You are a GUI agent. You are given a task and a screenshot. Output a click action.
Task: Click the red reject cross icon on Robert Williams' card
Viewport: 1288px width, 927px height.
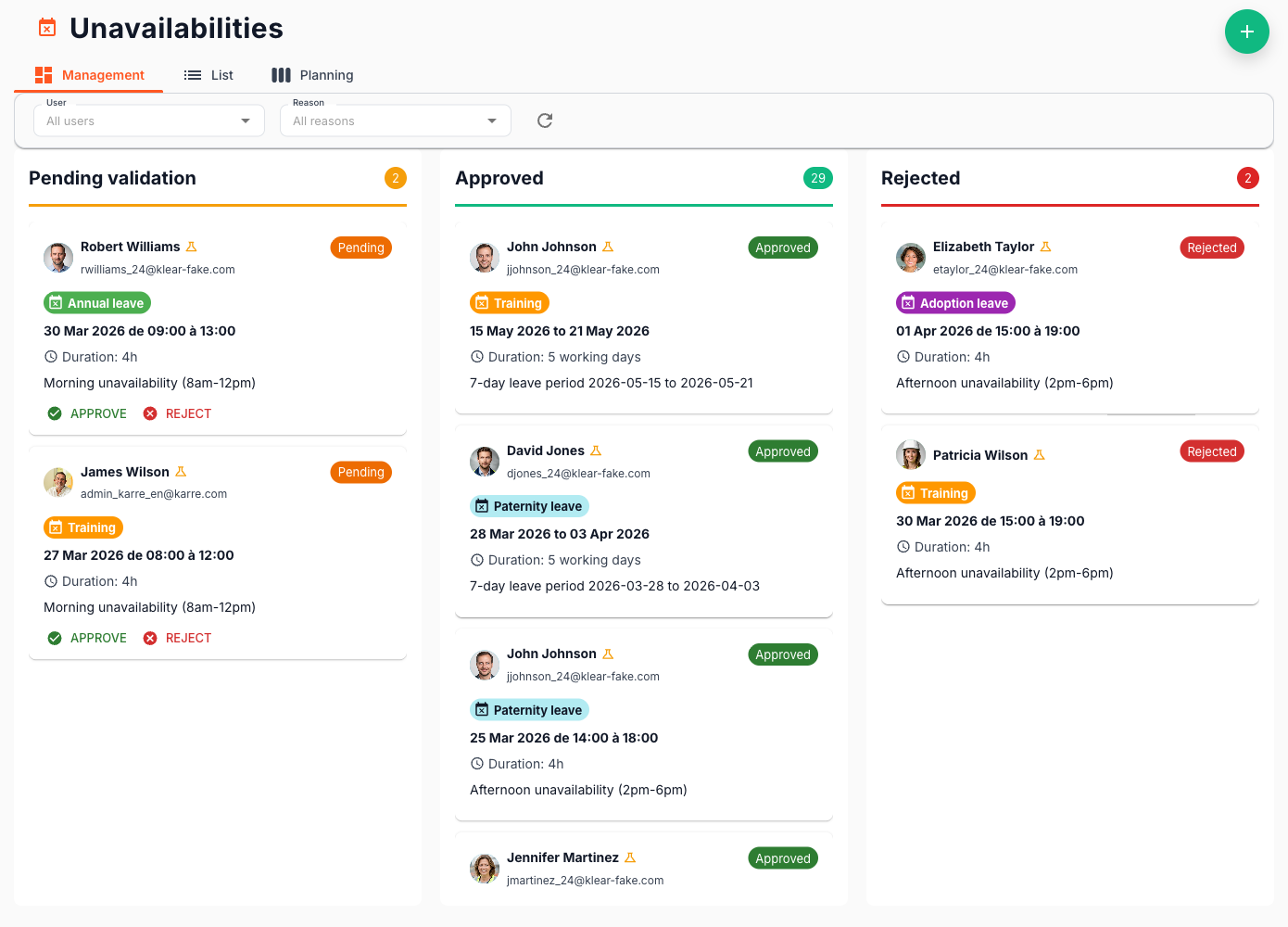click(x=151, y=413)
